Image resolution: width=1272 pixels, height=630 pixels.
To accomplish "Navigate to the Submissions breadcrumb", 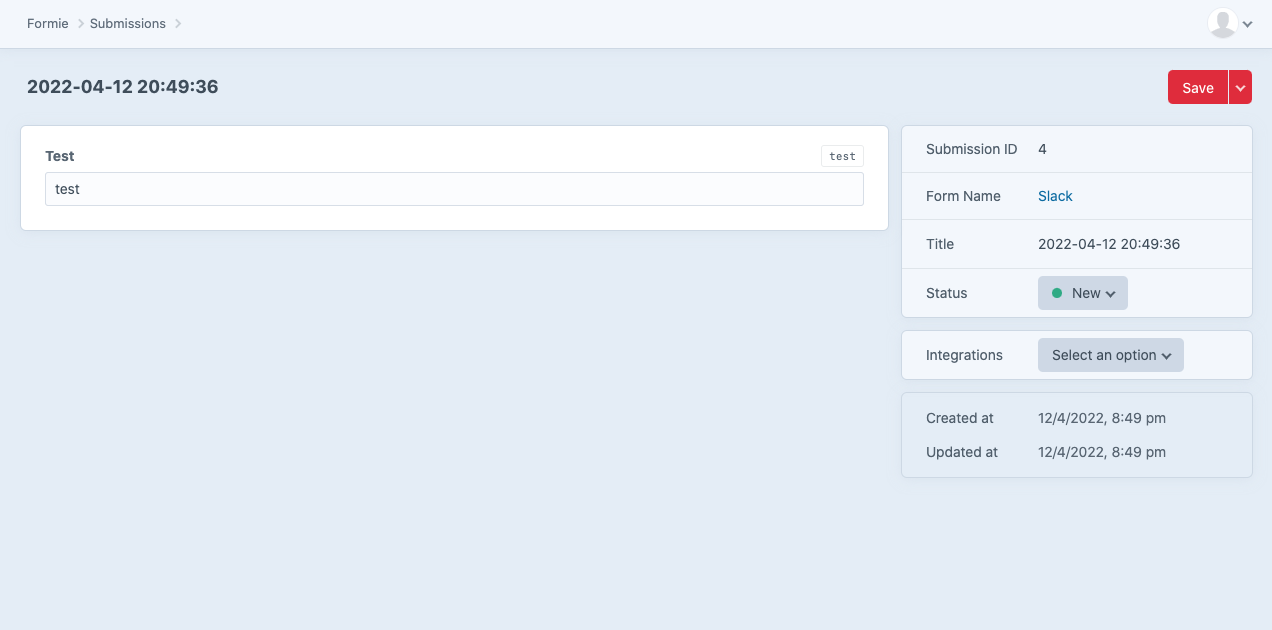I will coord(127,23).
